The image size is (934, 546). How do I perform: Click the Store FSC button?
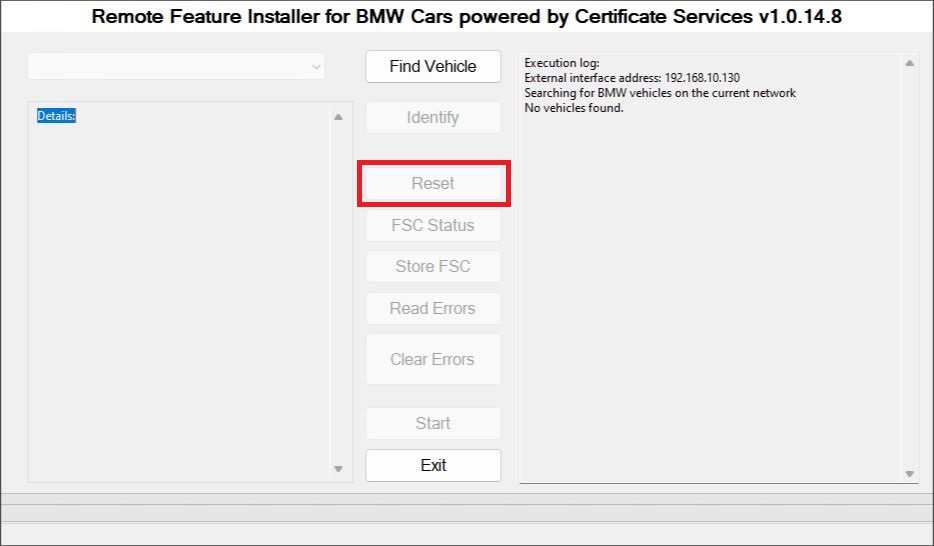click(x=433, y=266)
